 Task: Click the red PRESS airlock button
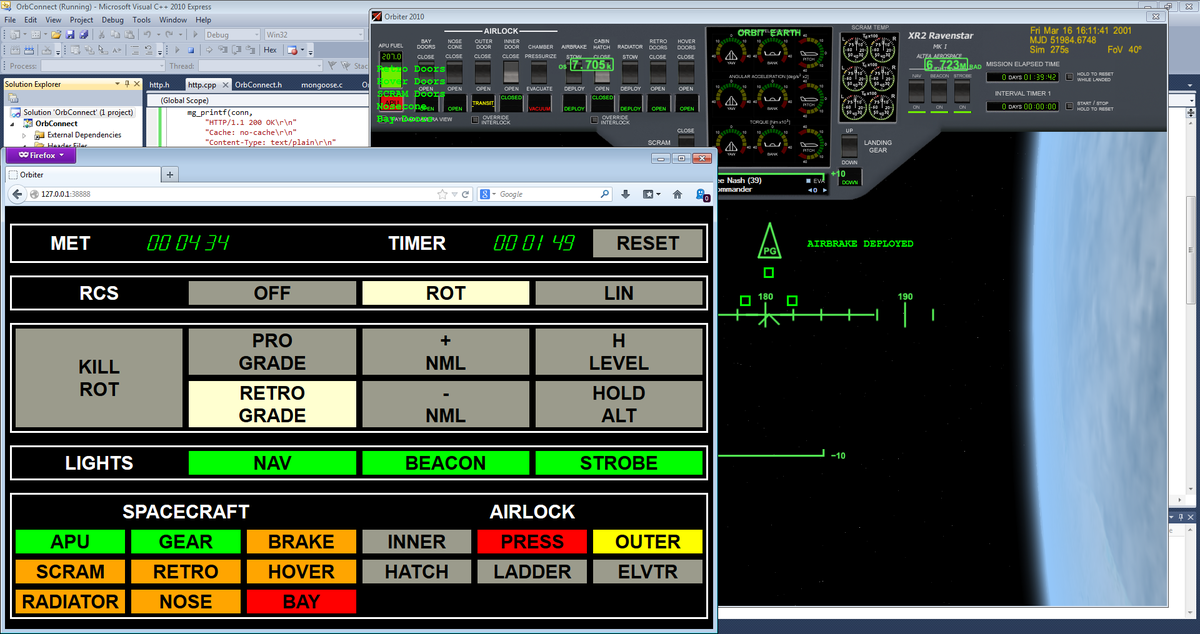[x=533, y=542]
